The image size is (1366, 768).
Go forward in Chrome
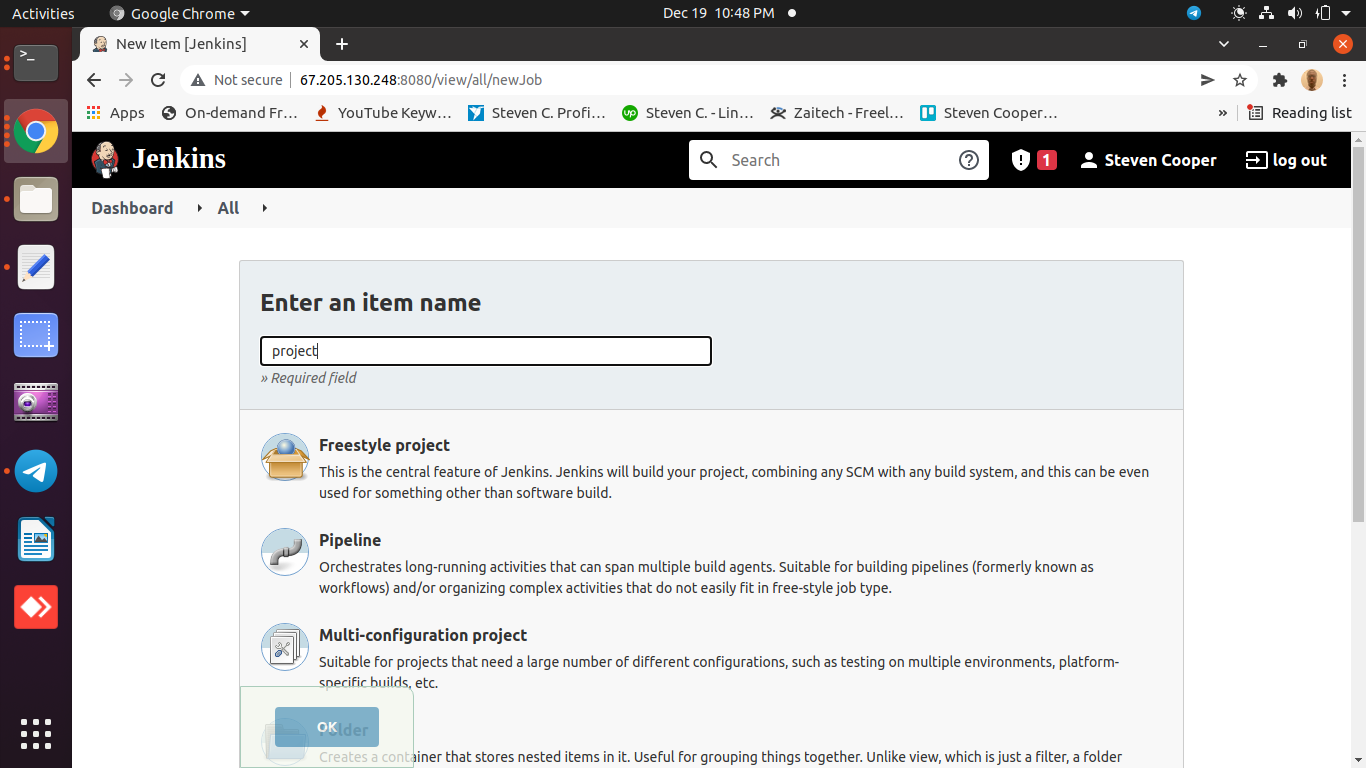coord(126,80)
